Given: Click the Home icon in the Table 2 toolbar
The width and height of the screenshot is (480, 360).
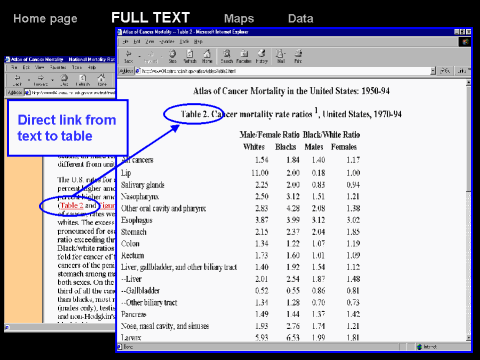Looking at the screenshot, I should tap(207, 56).
